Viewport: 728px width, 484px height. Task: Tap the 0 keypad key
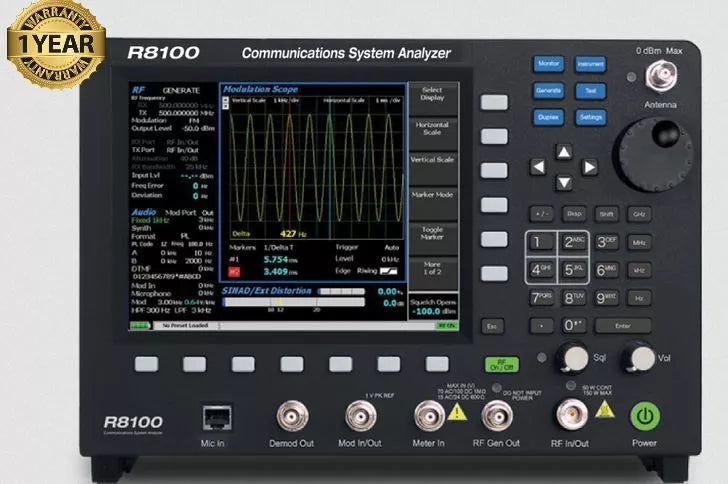574,326
